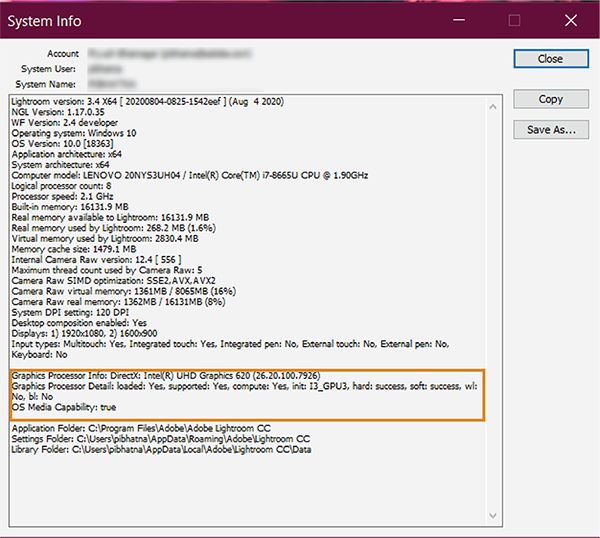Viewport: 600px width, 538px height.
Task: Click Internal Camera Raw version line
Action: [x=96, y=259]
